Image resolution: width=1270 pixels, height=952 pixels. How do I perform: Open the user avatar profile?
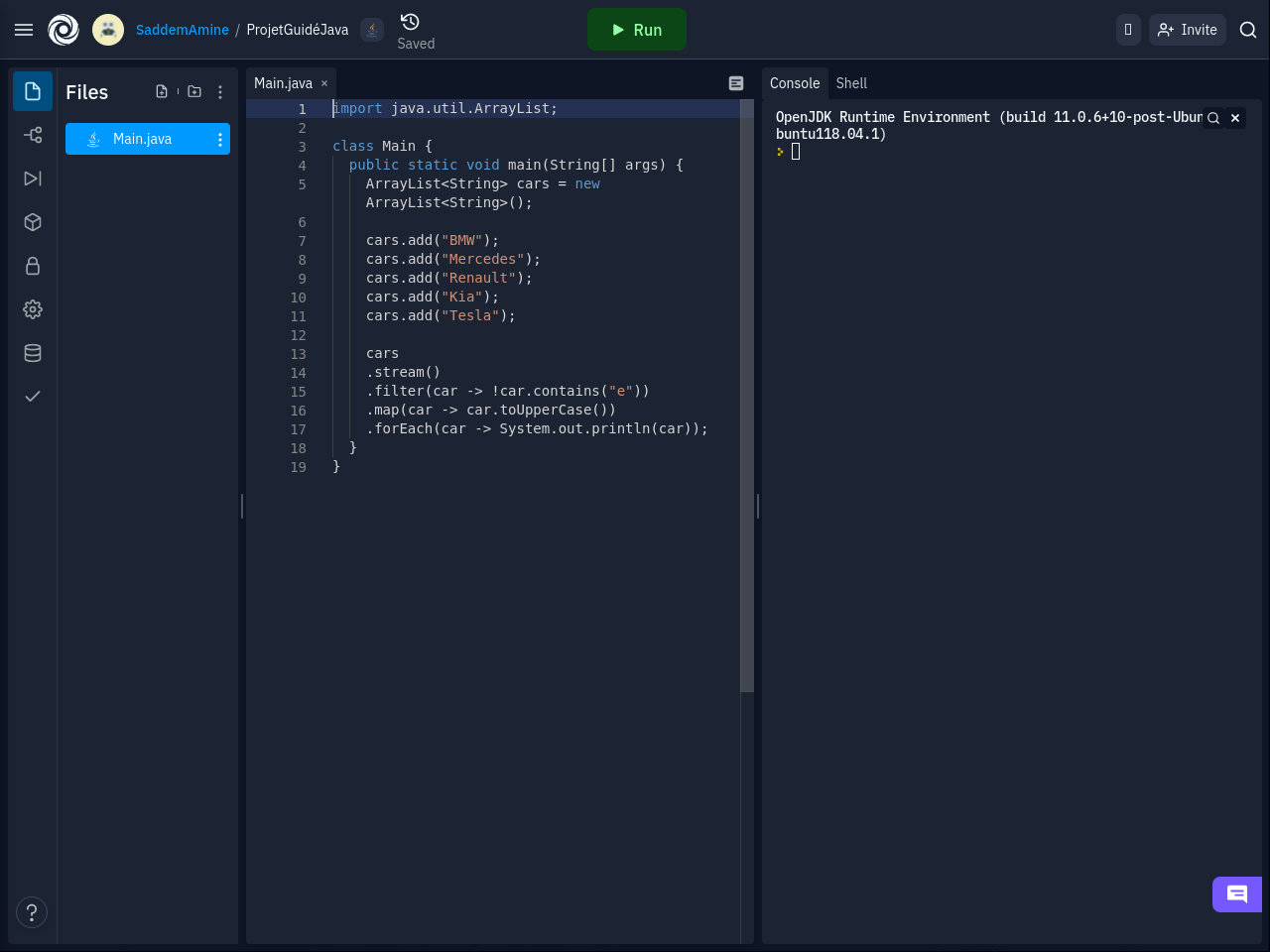[108, 30]
